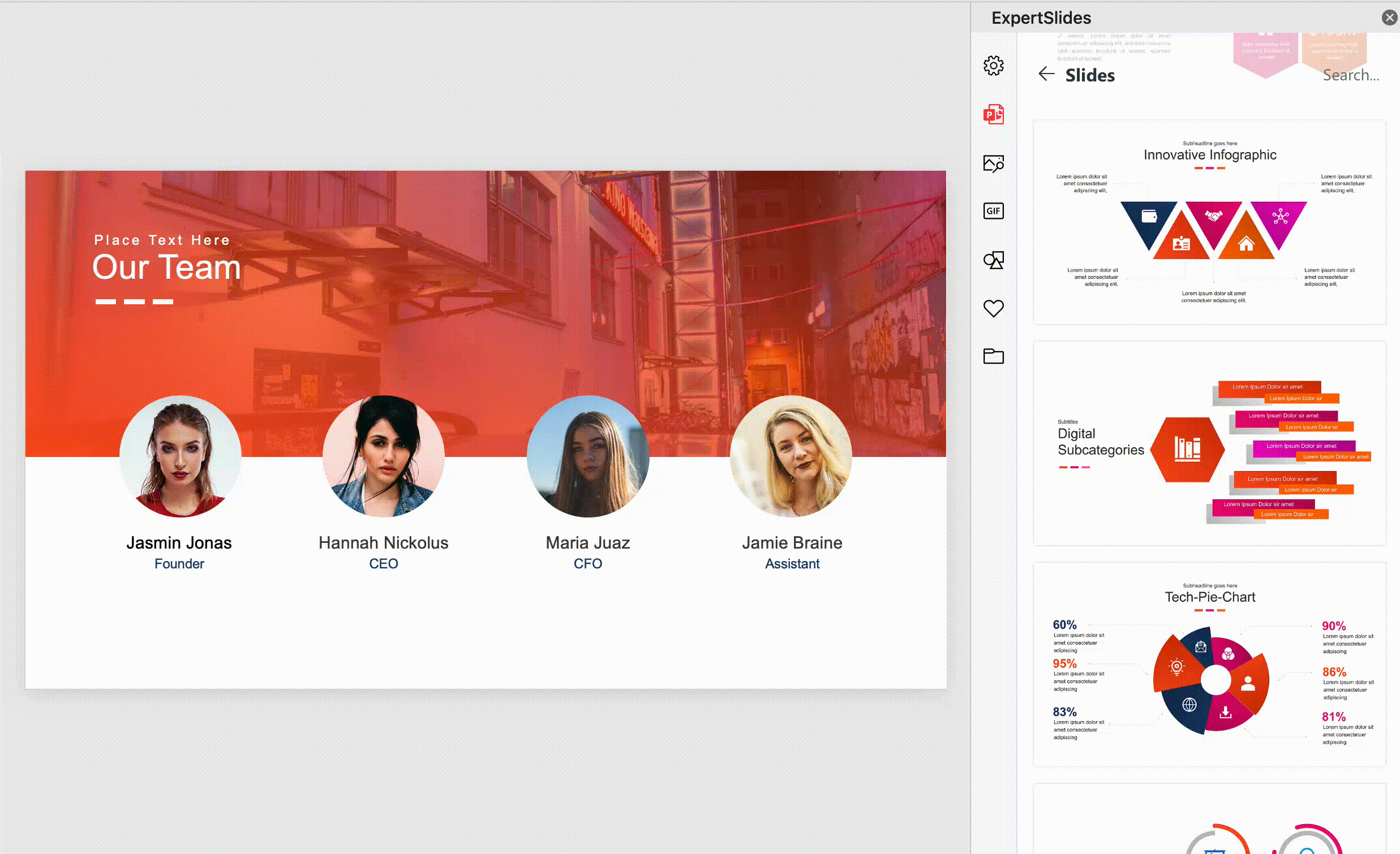Image resolution: width=1400 pixels, height=854 pixels.
Task: Click the ExpertSlides pane title
Action: pos(1041,18)
